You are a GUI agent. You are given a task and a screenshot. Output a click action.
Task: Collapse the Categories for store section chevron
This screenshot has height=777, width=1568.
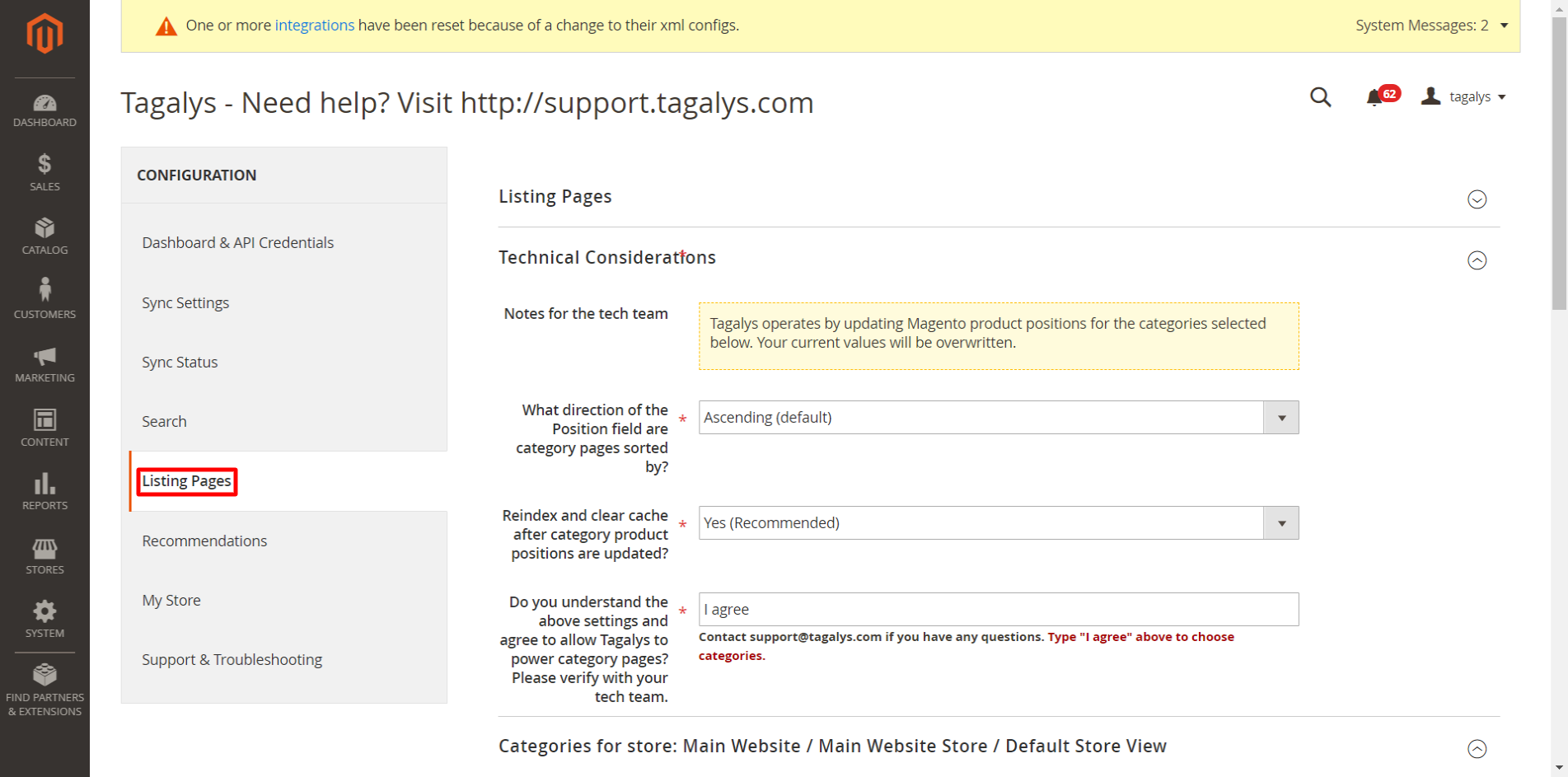[x=1477, y=749]
